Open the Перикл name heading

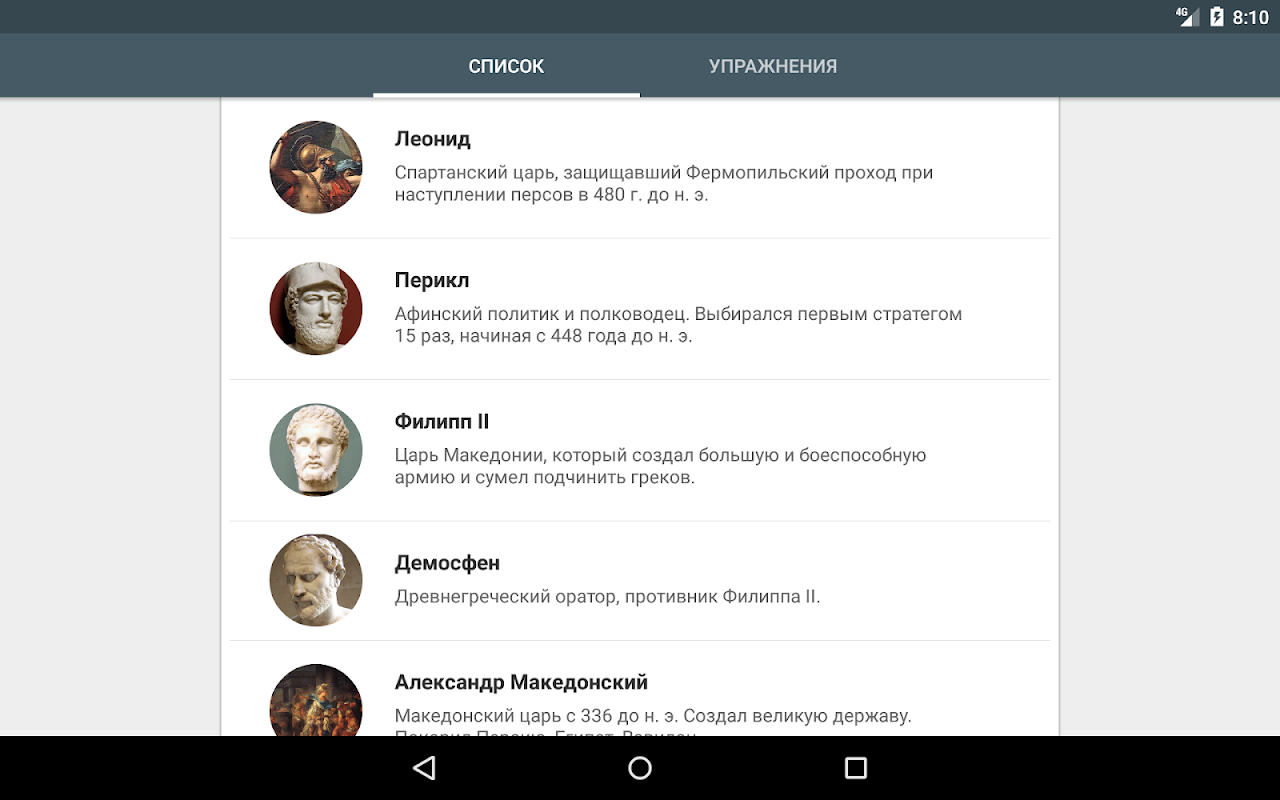tap(432, 280)
